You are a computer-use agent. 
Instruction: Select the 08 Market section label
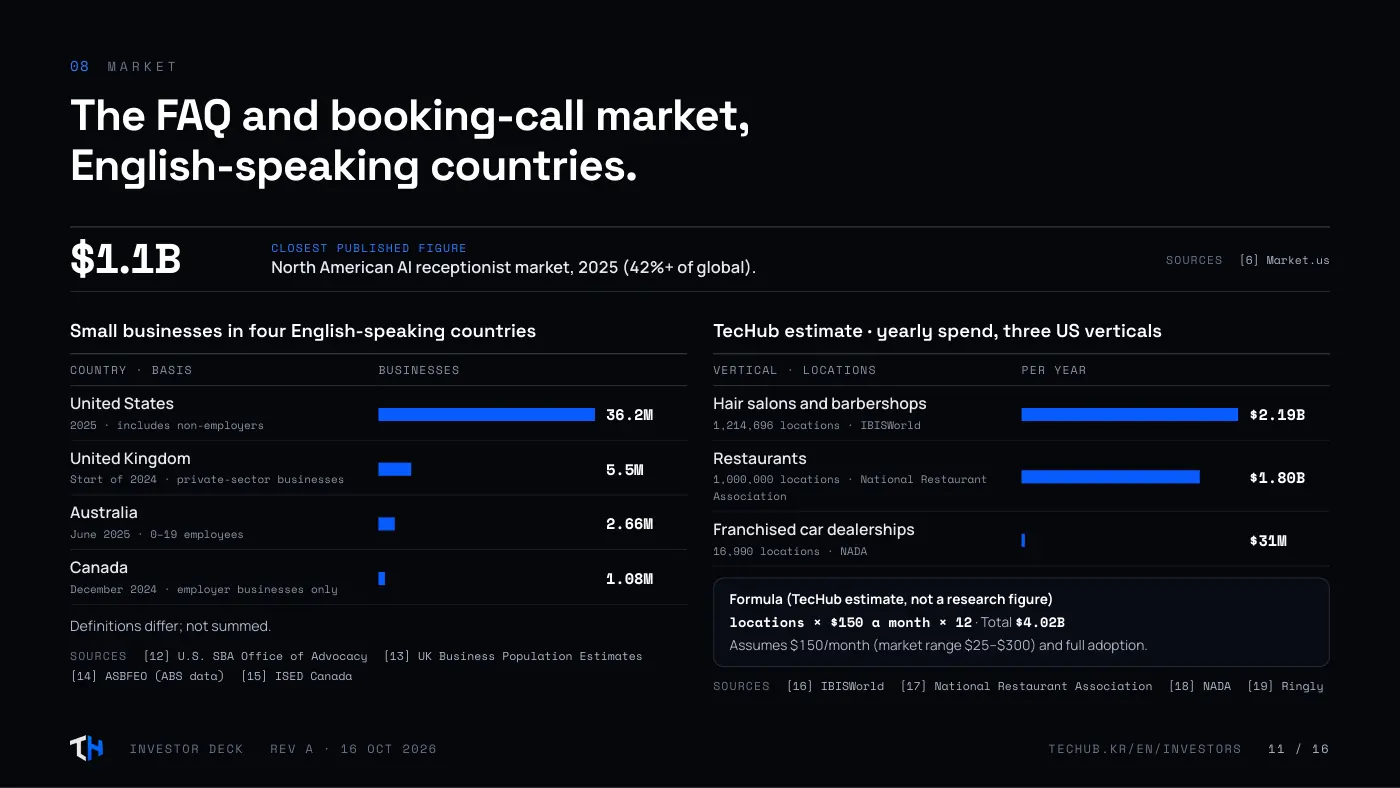pos(123,67)
